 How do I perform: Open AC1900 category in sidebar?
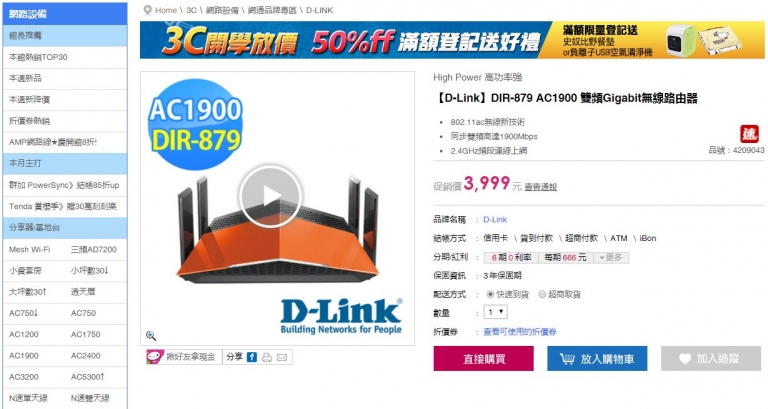[x=24, y=356]
